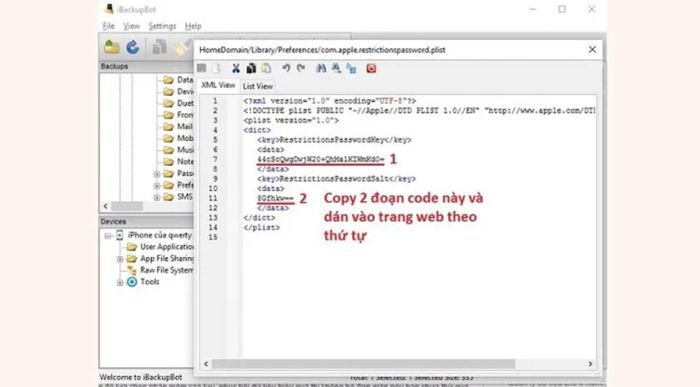Screen dimensions: 700x387
Task: Click the copy icon in plist editor
Action: click(251, 68)
